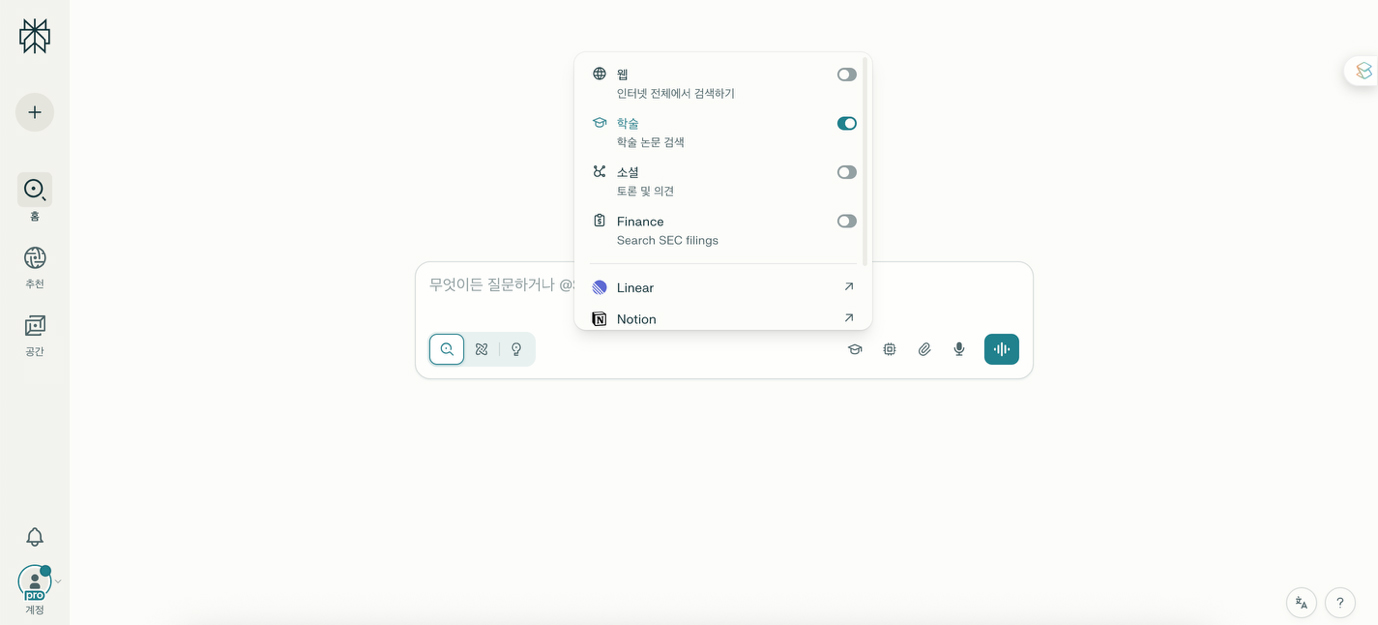Screen dimensions: 1378x625
Task: Open the sources selector academic cap icon
Action: point(855,349)
